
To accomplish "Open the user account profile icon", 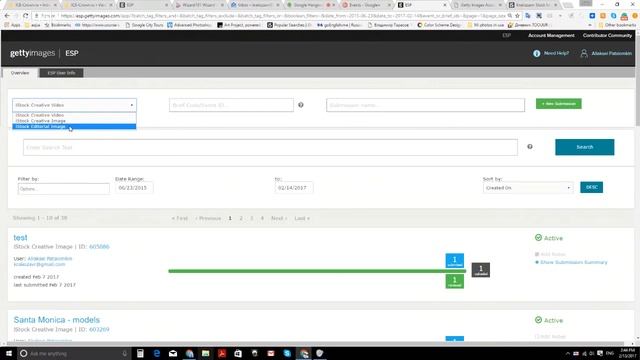I will coord(584,53).
